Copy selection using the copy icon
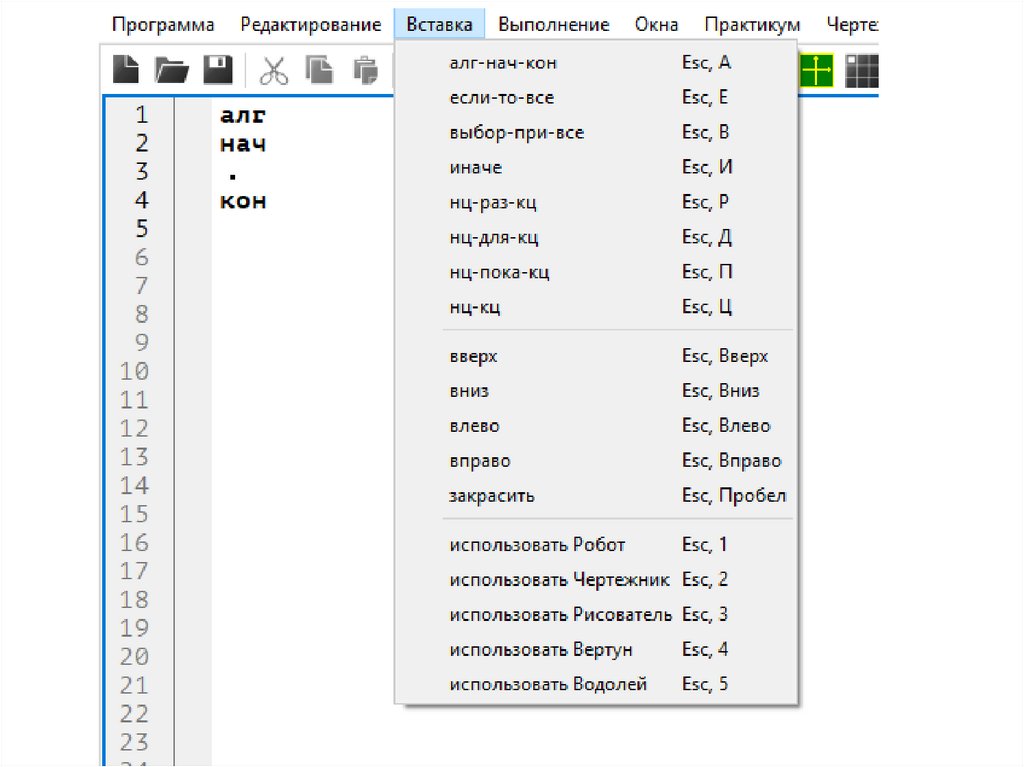The width and height of the screenshot is (1024, 767). [319, 70]
